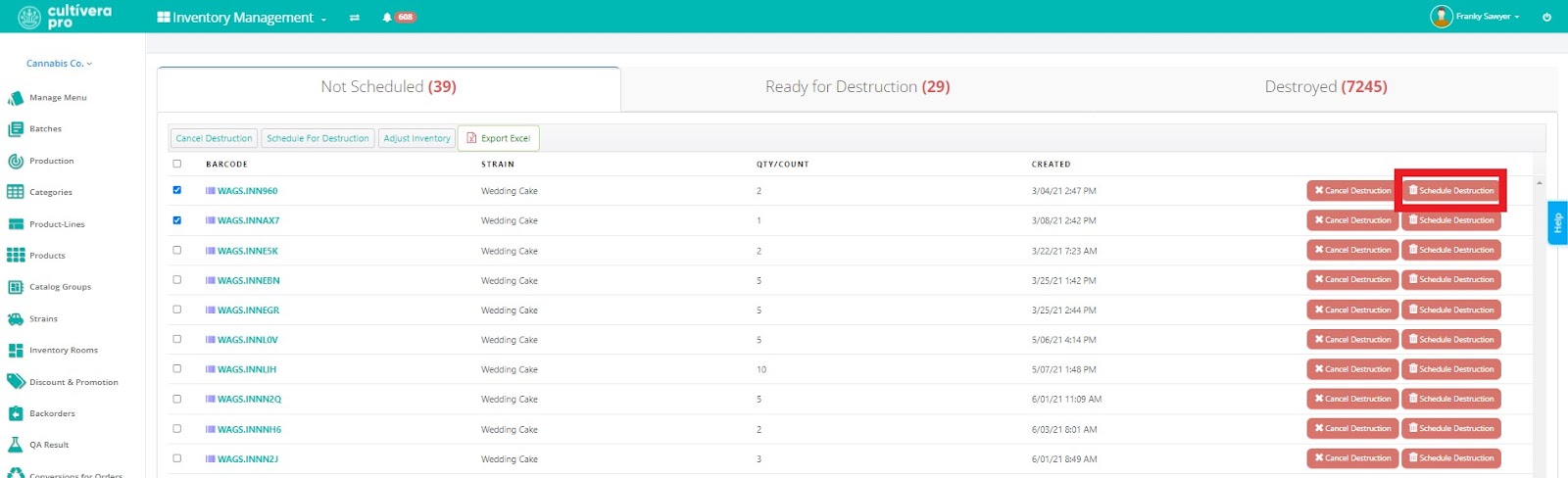The image size is (1568, 478).
Task: Toggle the select-all header checkbox
Action: pos(177,164)
